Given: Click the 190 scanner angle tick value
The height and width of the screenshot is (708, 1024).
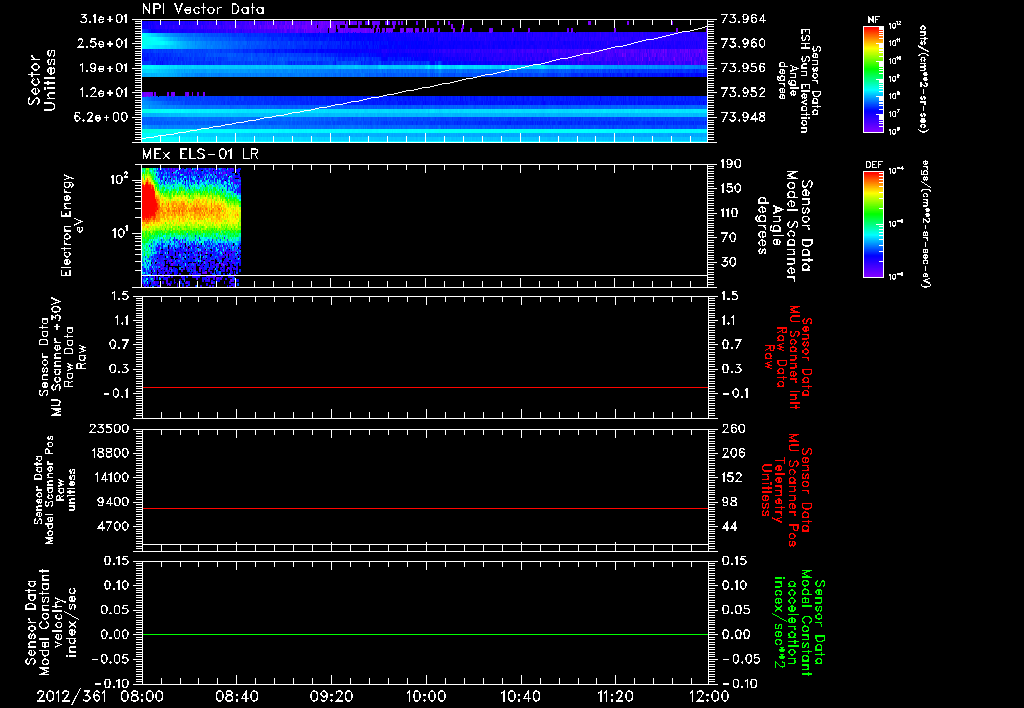Looking at the screenshot, I should click(x=731, y=164).
